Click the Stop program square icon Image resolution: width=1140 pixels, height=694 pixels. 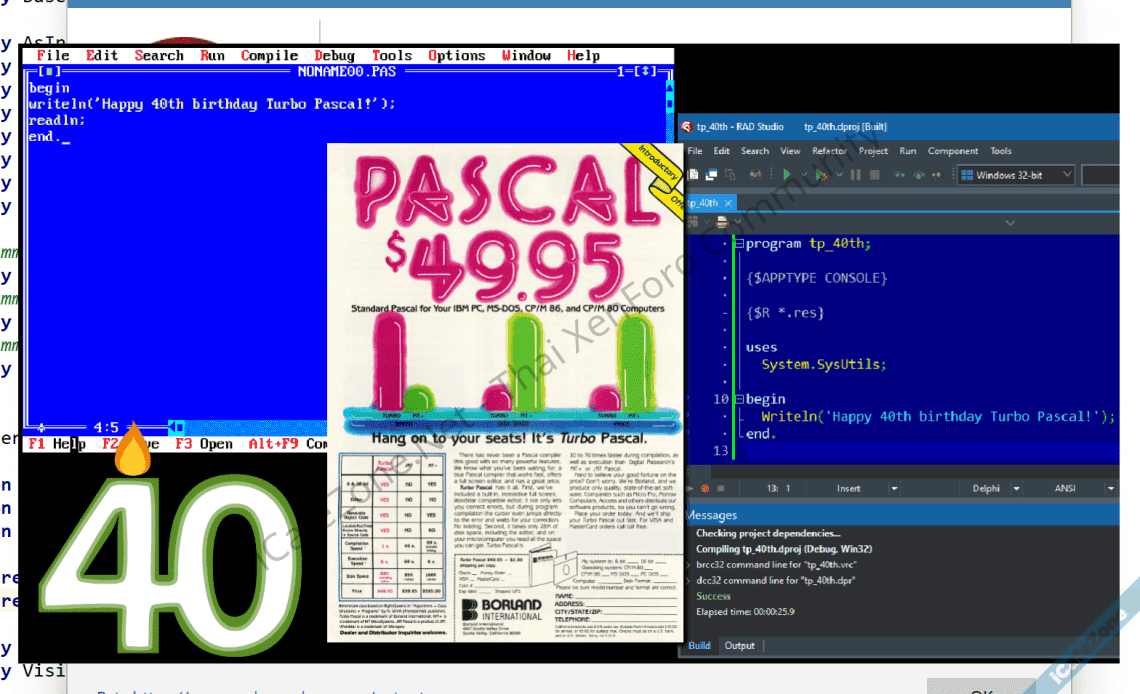874,175
